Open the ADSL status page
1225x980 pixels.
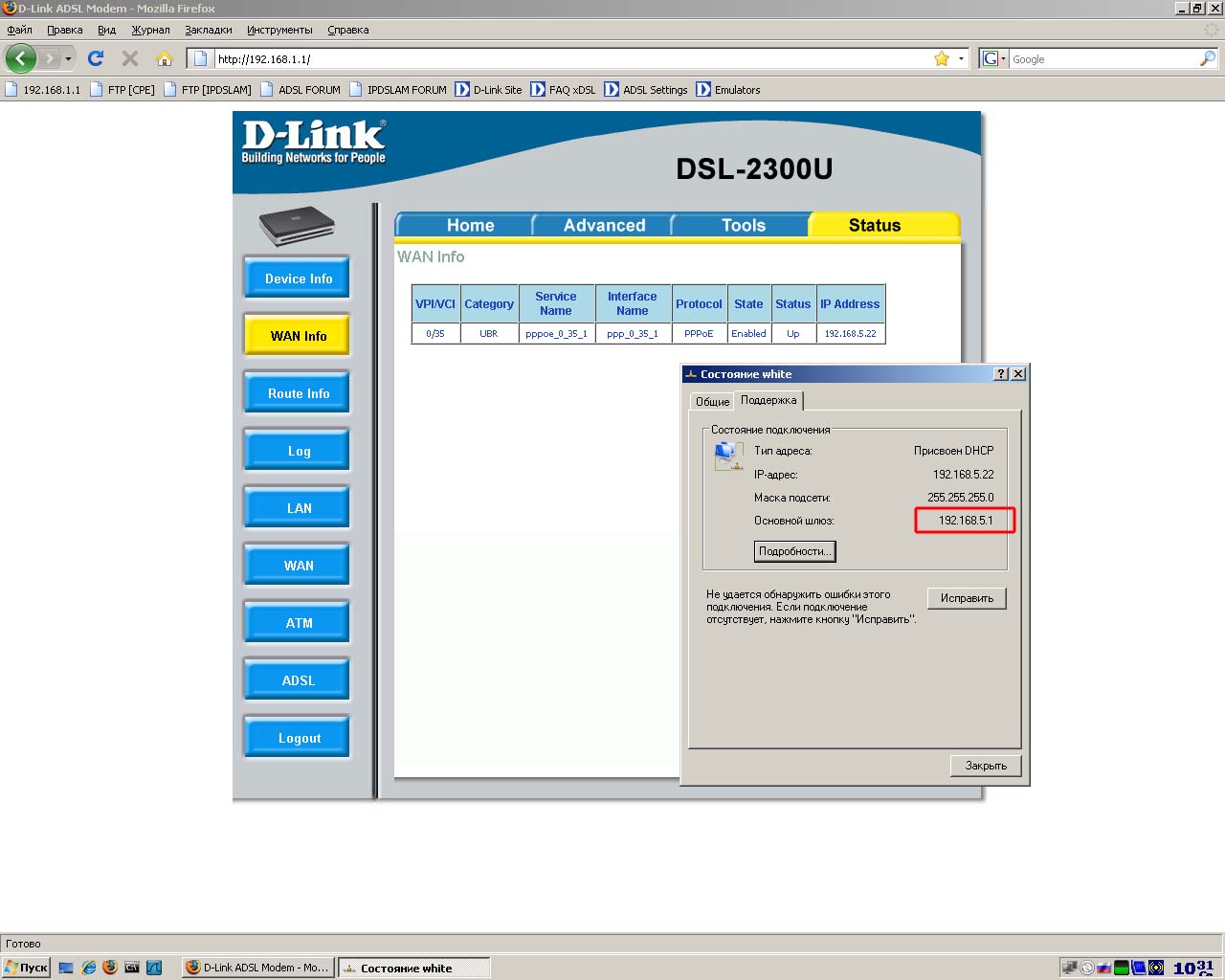pyautogui.click(x=298, y=680)
